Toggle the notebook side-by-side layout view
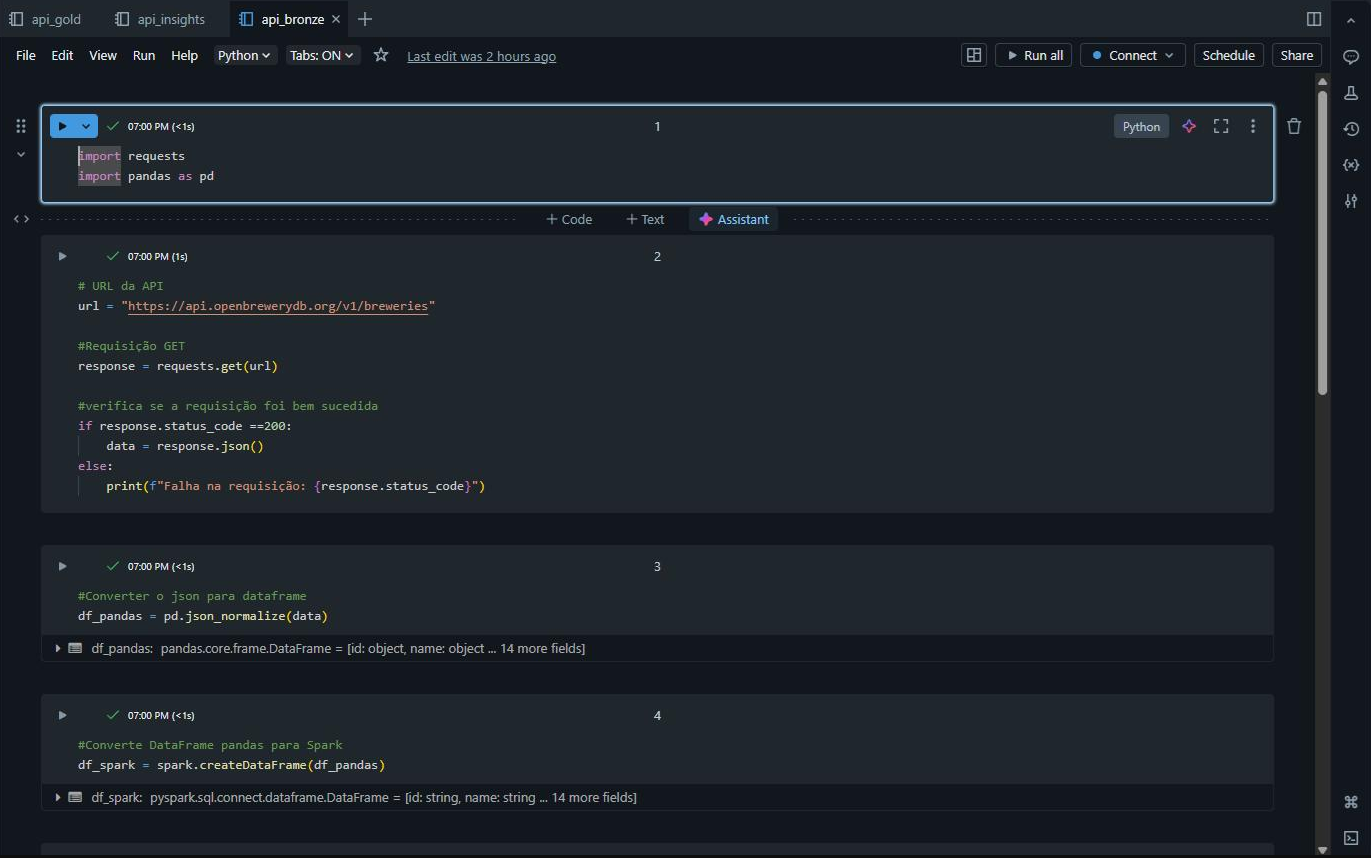 [973, 55]
